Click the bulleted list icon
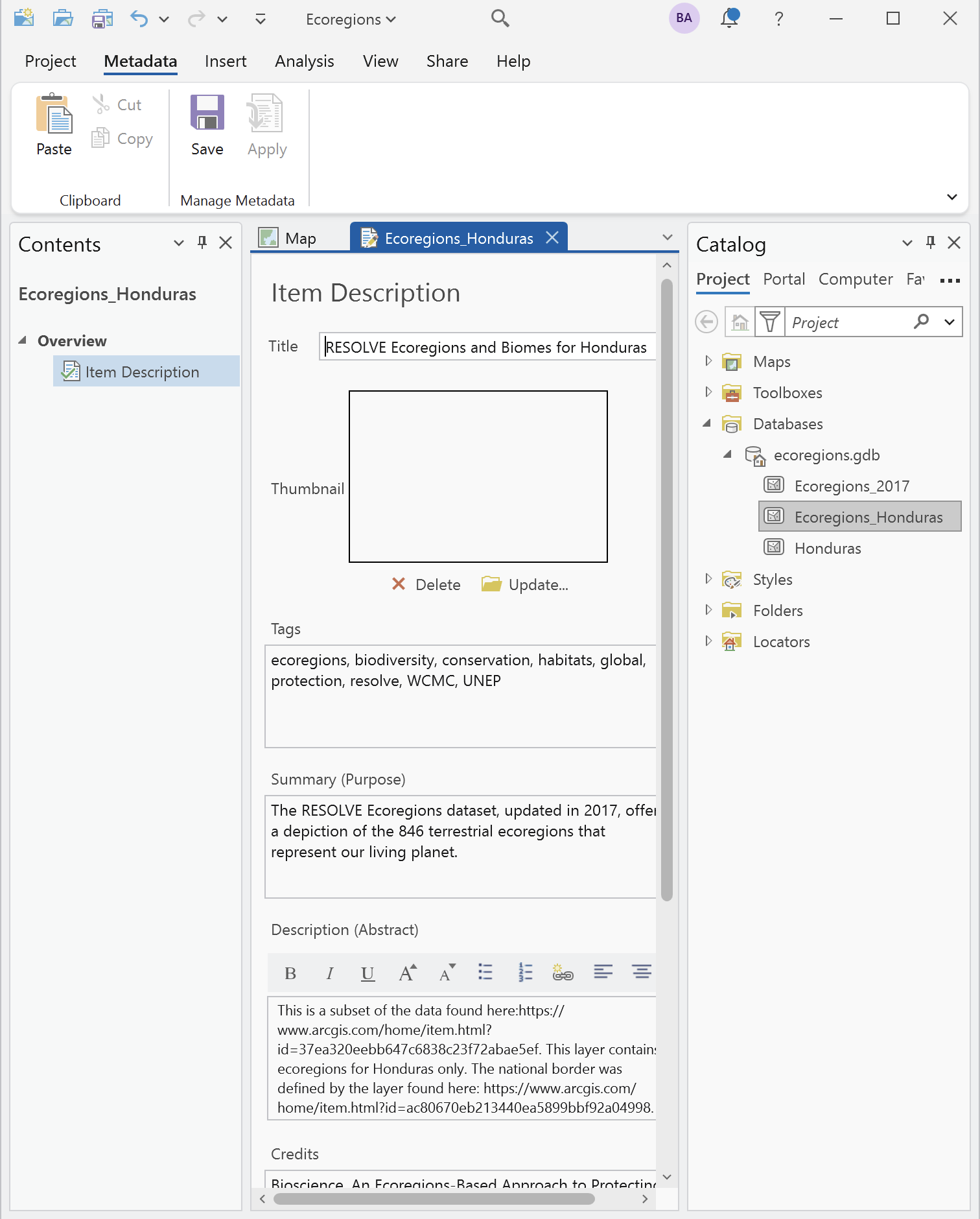This screenshot has height=1219, width=980. 485,972
